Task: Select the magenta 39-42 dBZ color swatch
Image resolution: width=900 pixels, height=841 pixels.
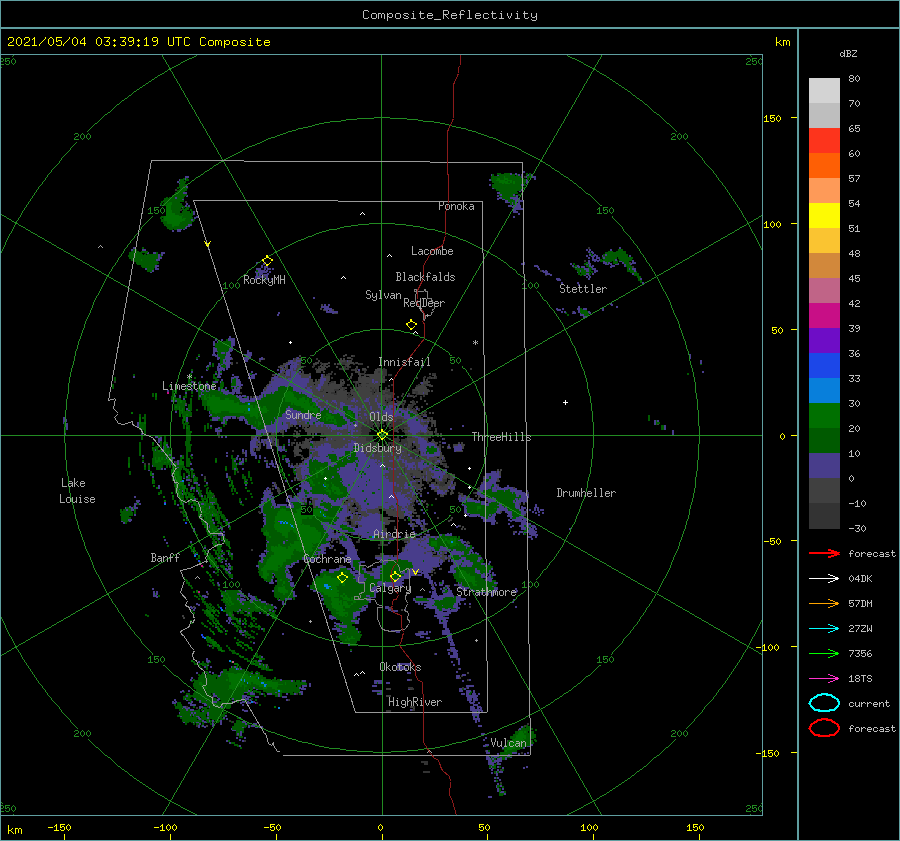Action: pos(824,316)
